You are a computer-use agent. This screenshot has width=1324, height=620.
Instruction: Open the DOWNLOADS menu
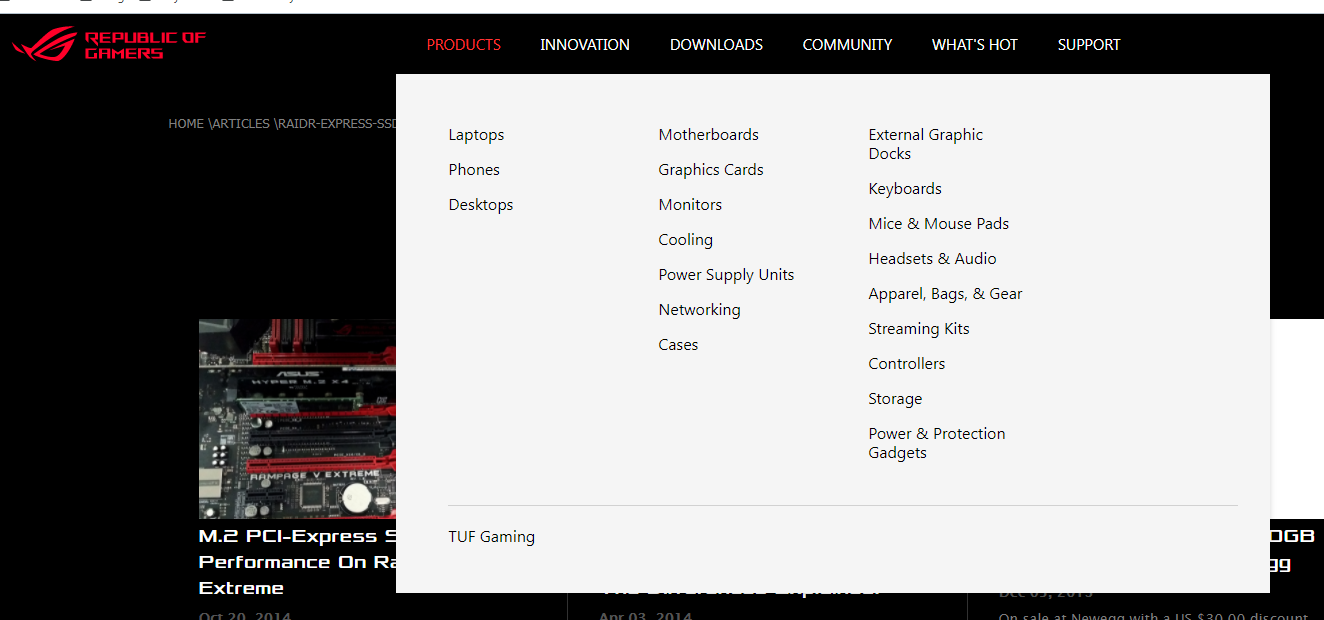(x=716, y=45)
